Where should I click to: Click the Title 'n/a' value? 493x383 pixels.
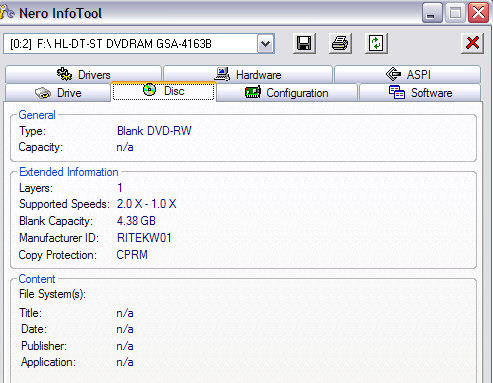[x=125, y=313]
